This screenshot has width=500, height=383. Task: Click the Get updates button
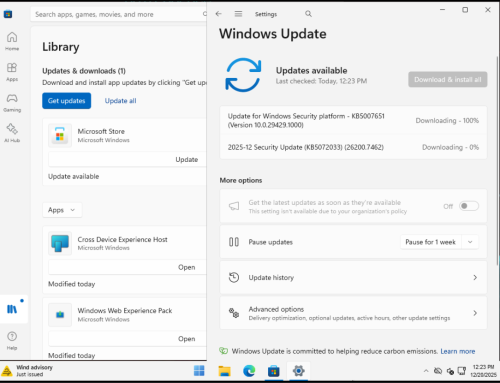(66, 101)
